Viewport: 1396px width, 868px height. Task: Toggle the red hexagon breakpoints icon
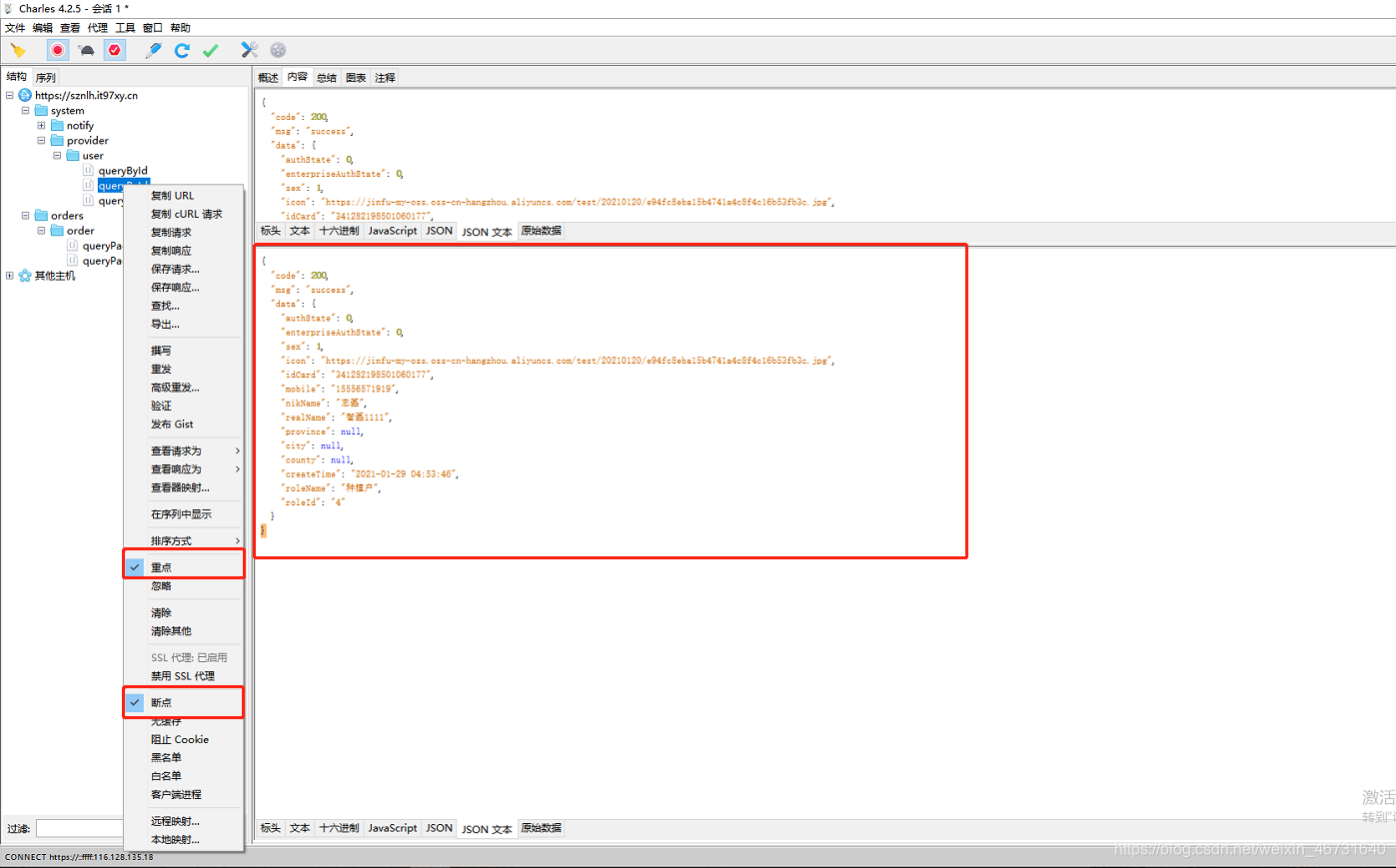tap(115, 50)
